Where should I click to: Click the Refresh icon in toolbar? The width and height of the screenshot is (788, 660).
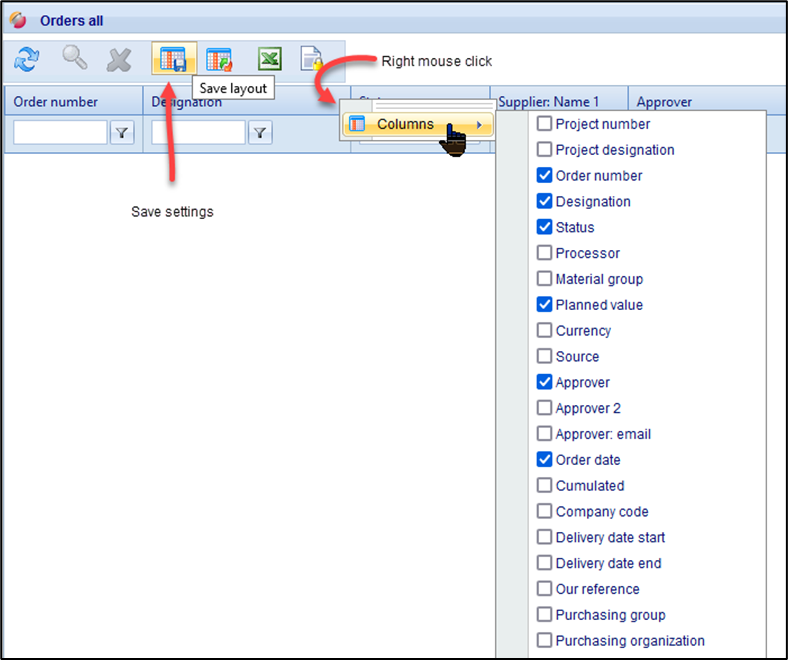[26, 60]
